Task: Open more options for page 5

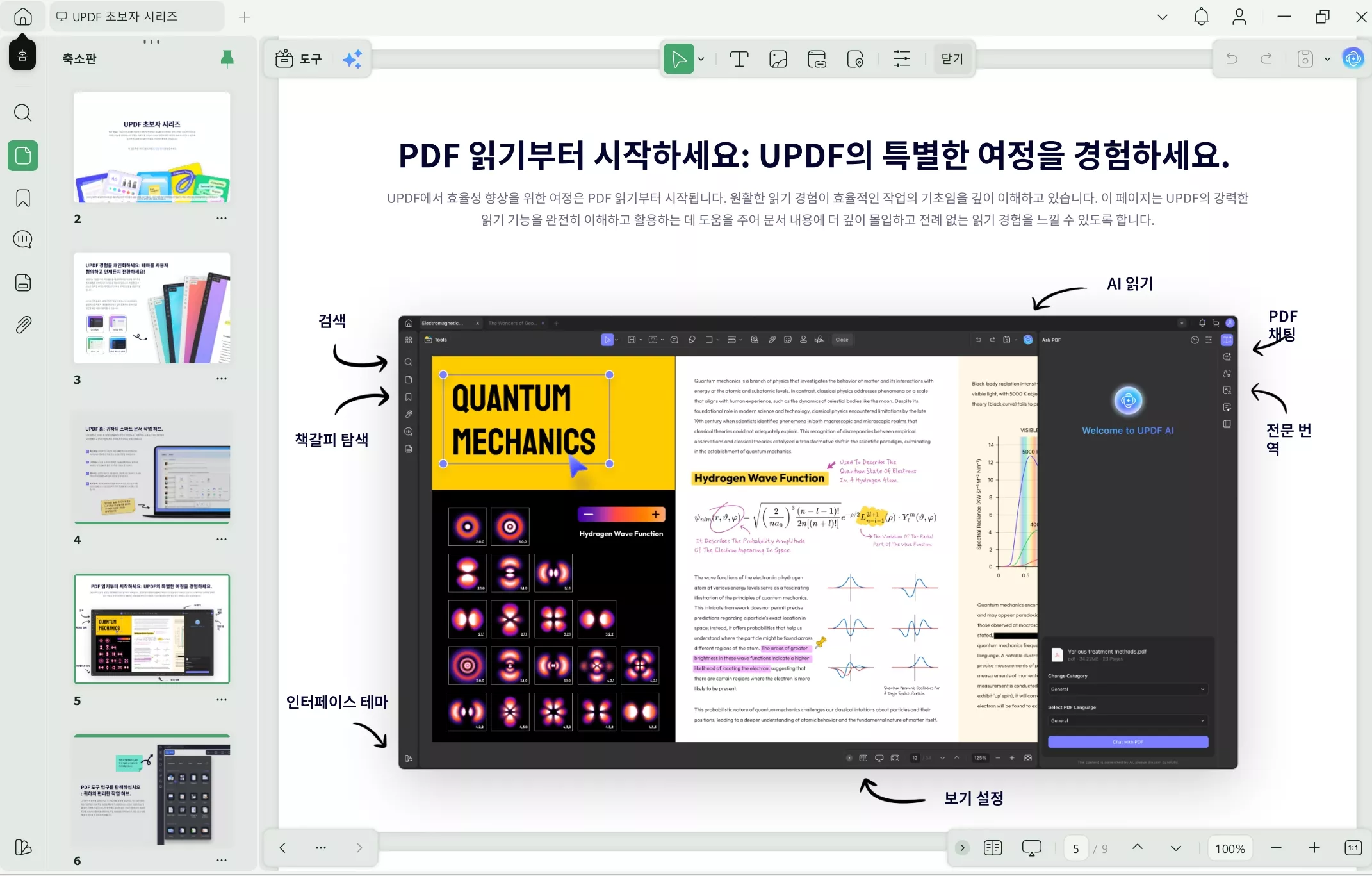Action: tap(222, 700)
